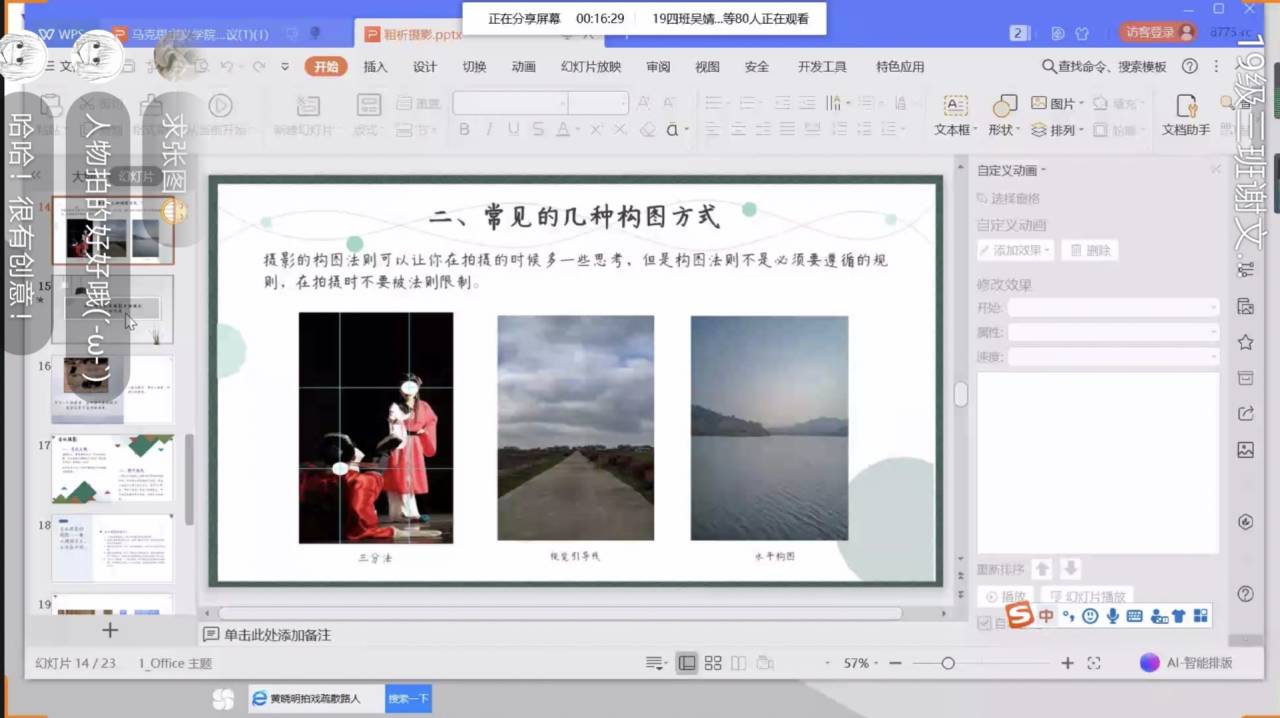This screenshot has width=1280, height=718.
Task: Click the add new slide plus icon
Action: tap(110, 630)
